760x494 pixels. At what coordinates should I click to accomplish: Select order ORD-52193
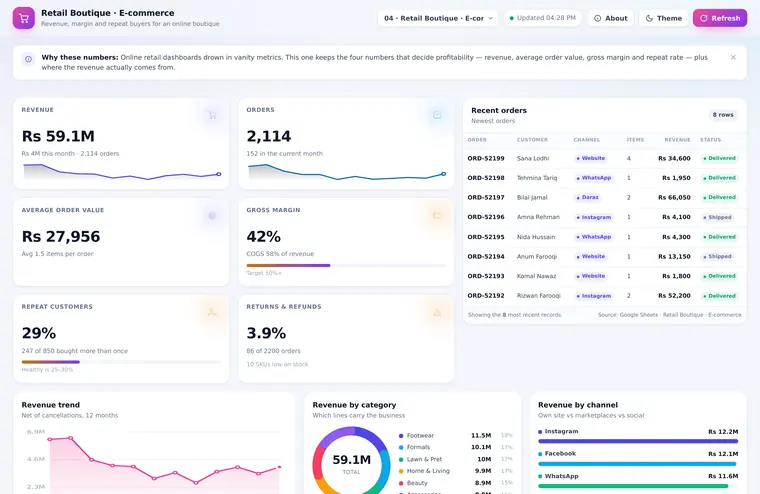click(604, 276)
